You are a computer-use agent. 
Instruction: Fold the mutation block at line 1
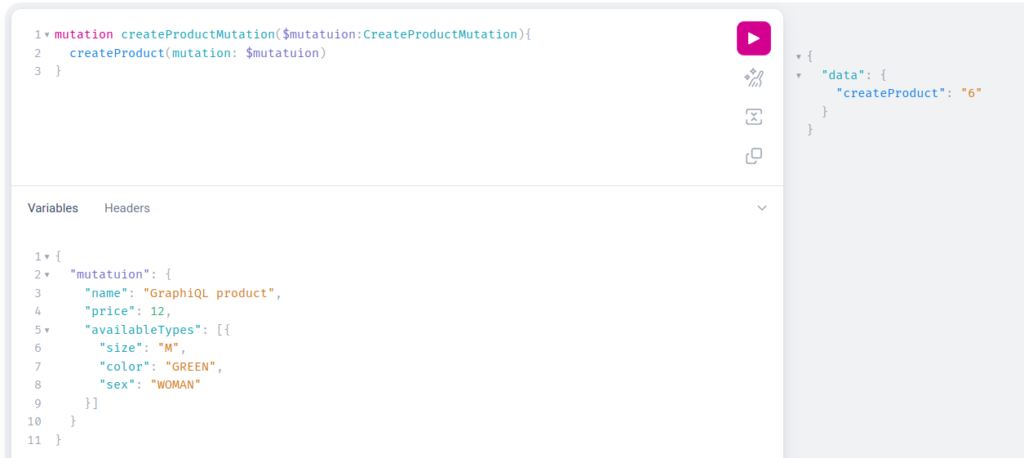47,35
